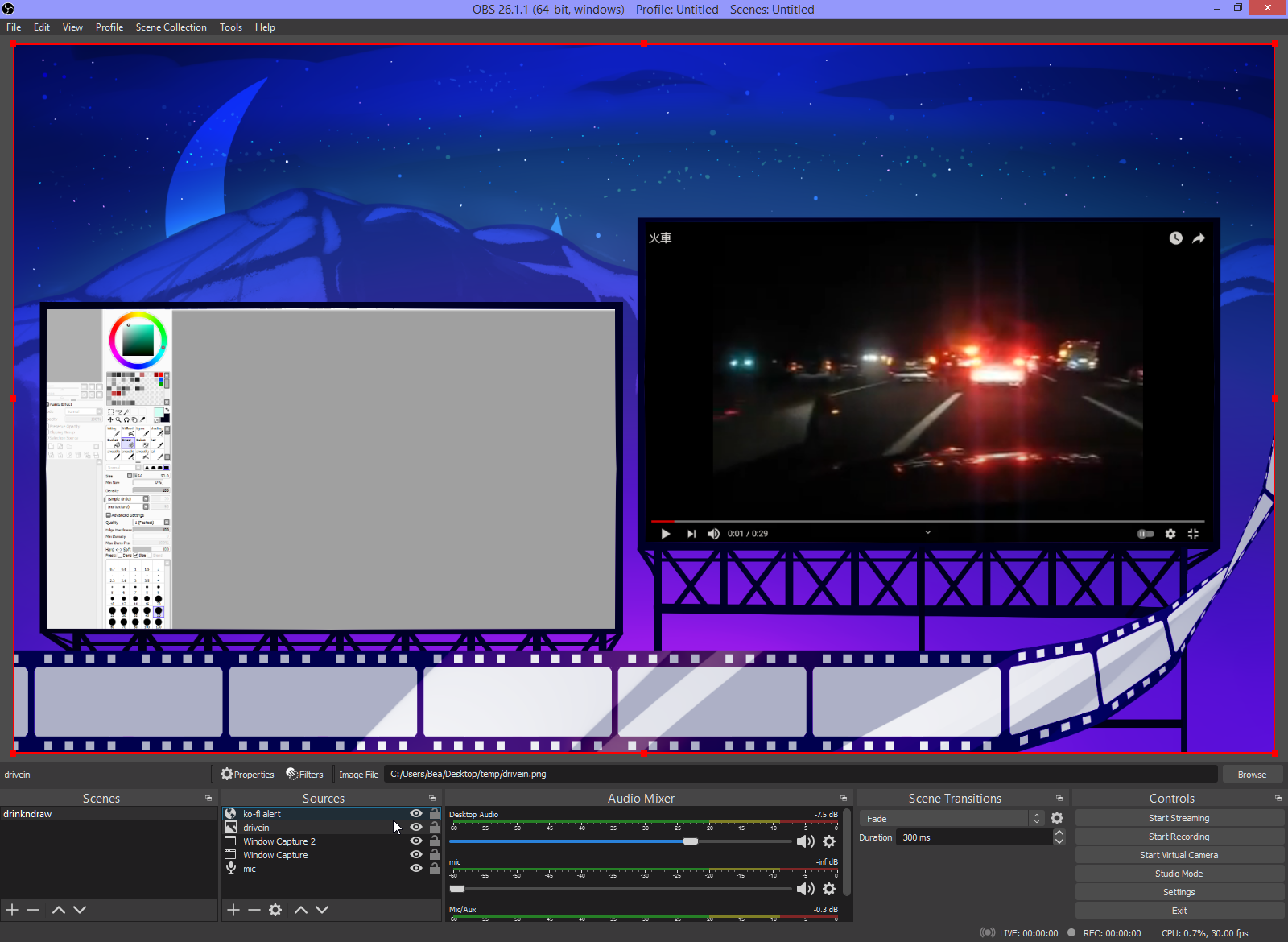The image size is (1288, 942).
Task: Pop out the Scene Transitions dock panel
Action: pos(1059,798)
